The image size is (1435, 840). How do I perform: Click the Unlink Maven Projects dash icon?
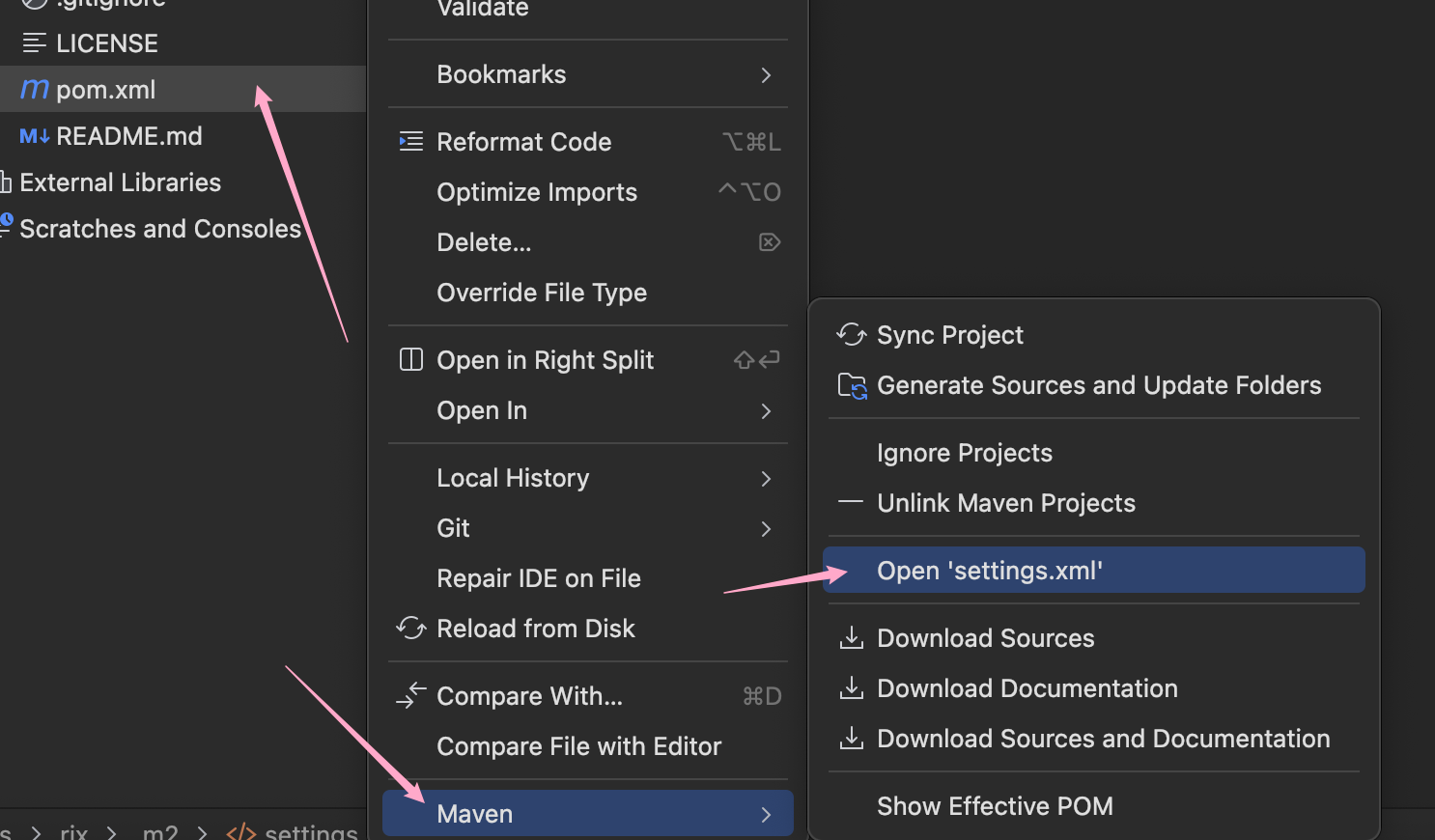[851, 502]
